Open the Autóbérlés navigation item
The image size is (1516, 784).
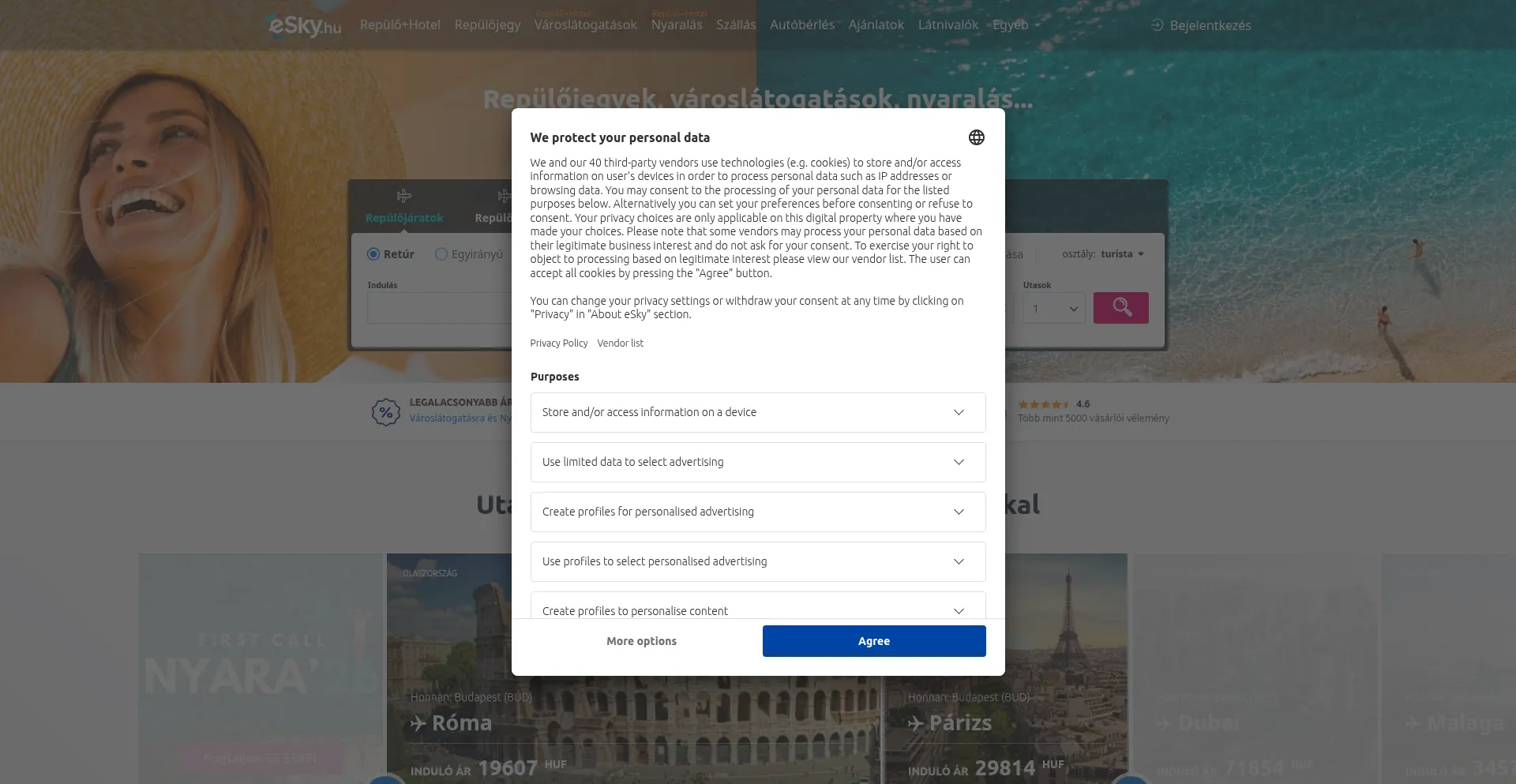pyautogui.click(x=801, y=25)
